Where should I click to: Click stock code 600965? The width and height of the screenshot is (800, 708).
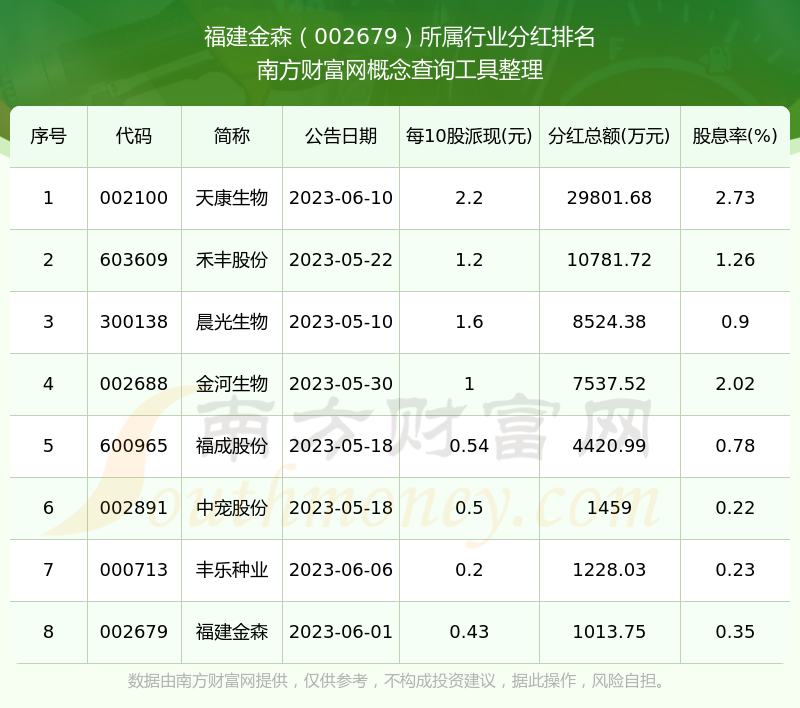click(134, 446)
